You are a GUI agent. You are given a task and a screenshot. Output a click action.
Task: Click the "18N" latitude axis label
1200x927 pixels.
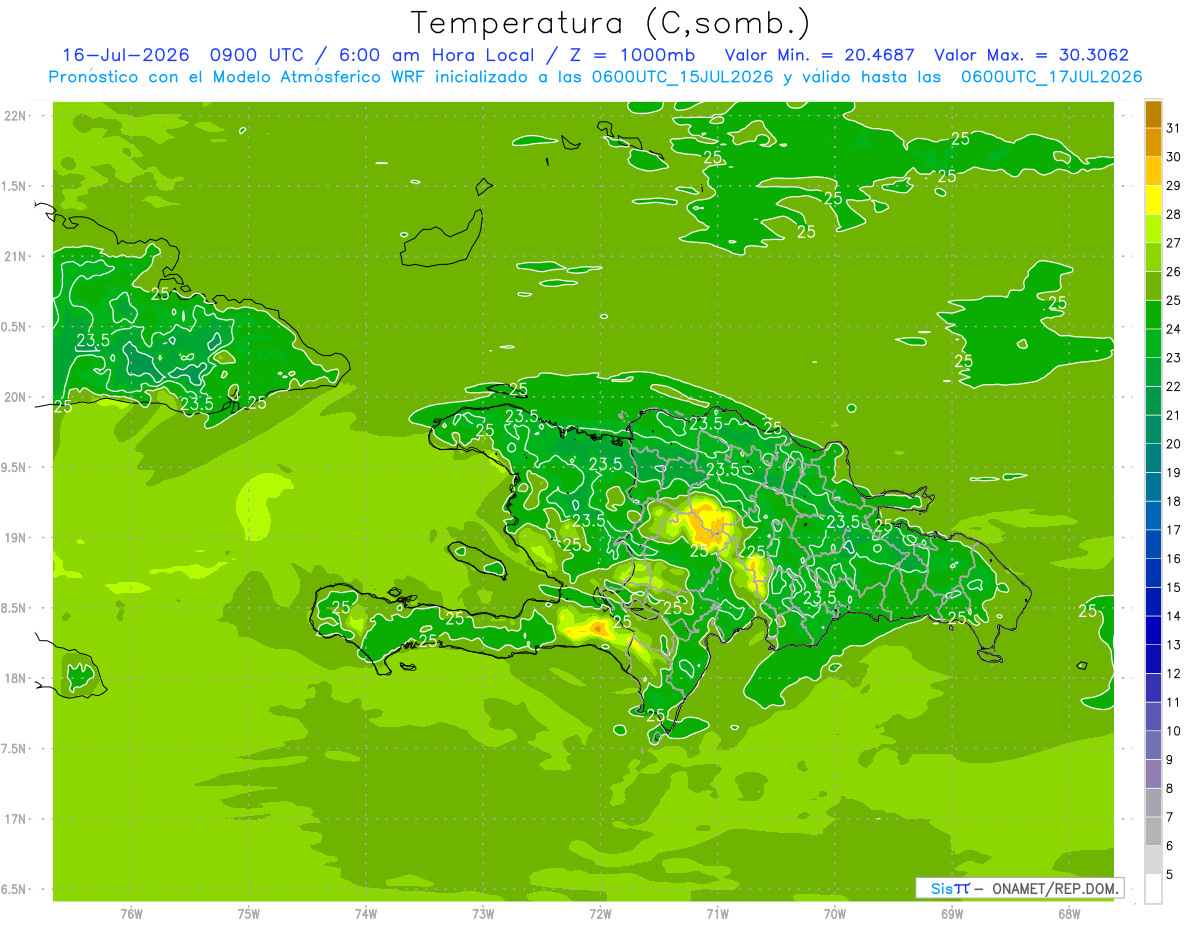tap(17, 678)
